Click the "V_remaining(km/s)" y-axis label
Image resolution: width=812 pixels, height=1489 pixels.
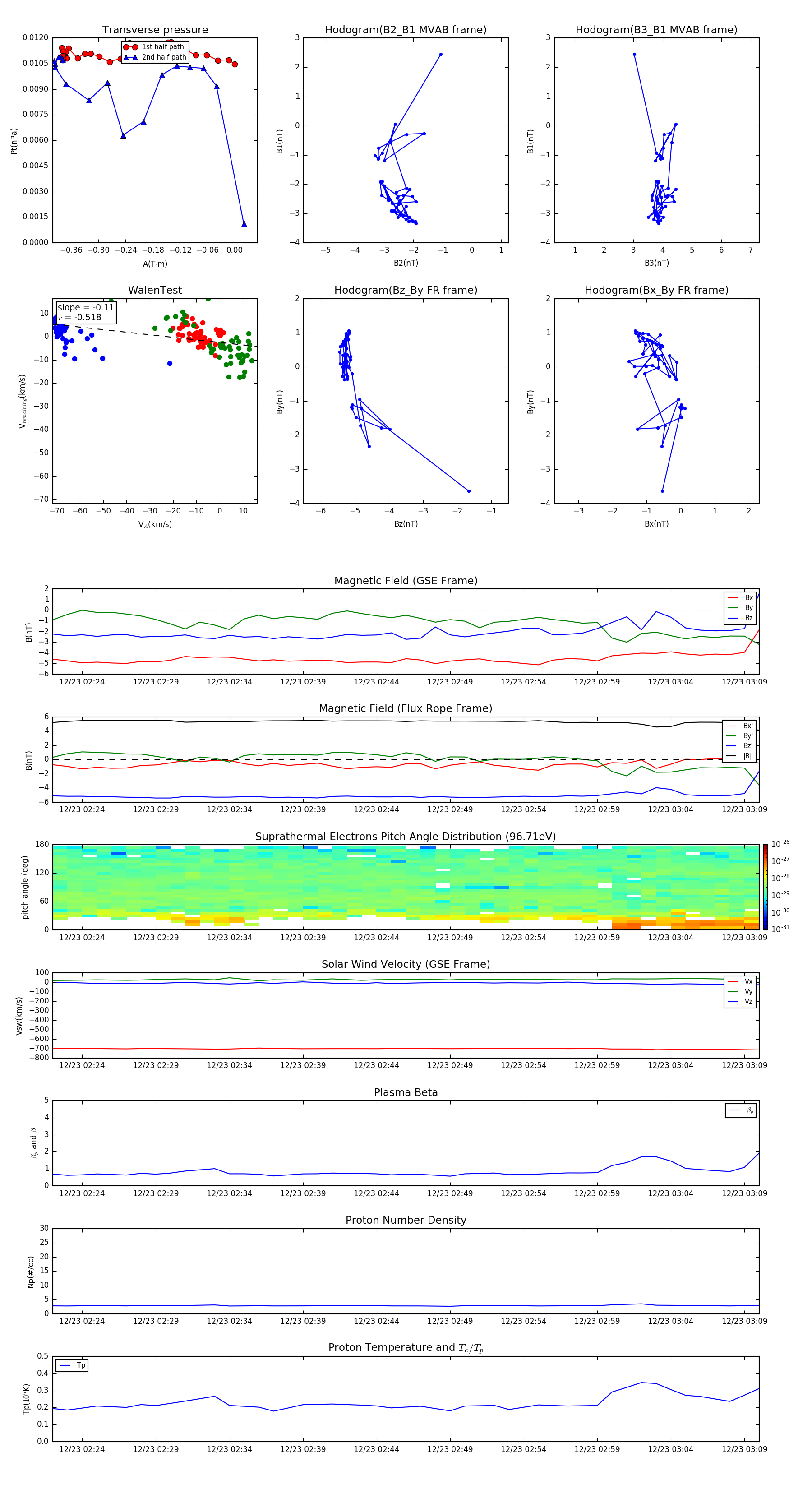pyautogui.click(x=22, y=401)
